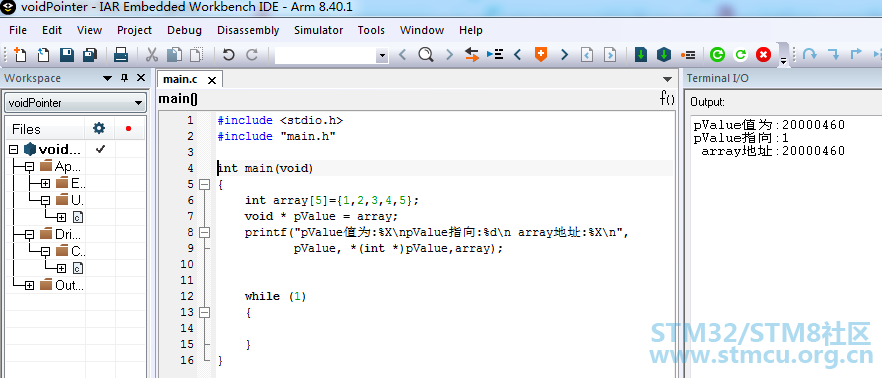Expand the Out... folder node
This screenshot has width=882, height=378.
(29, 285)
